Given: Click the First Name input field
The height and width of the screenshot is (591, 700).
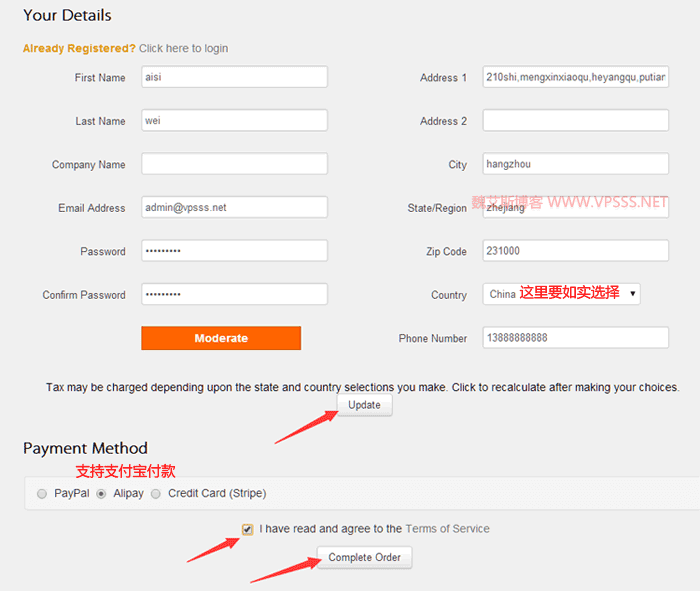Looking at the screenshot, I should coord(234,77).
